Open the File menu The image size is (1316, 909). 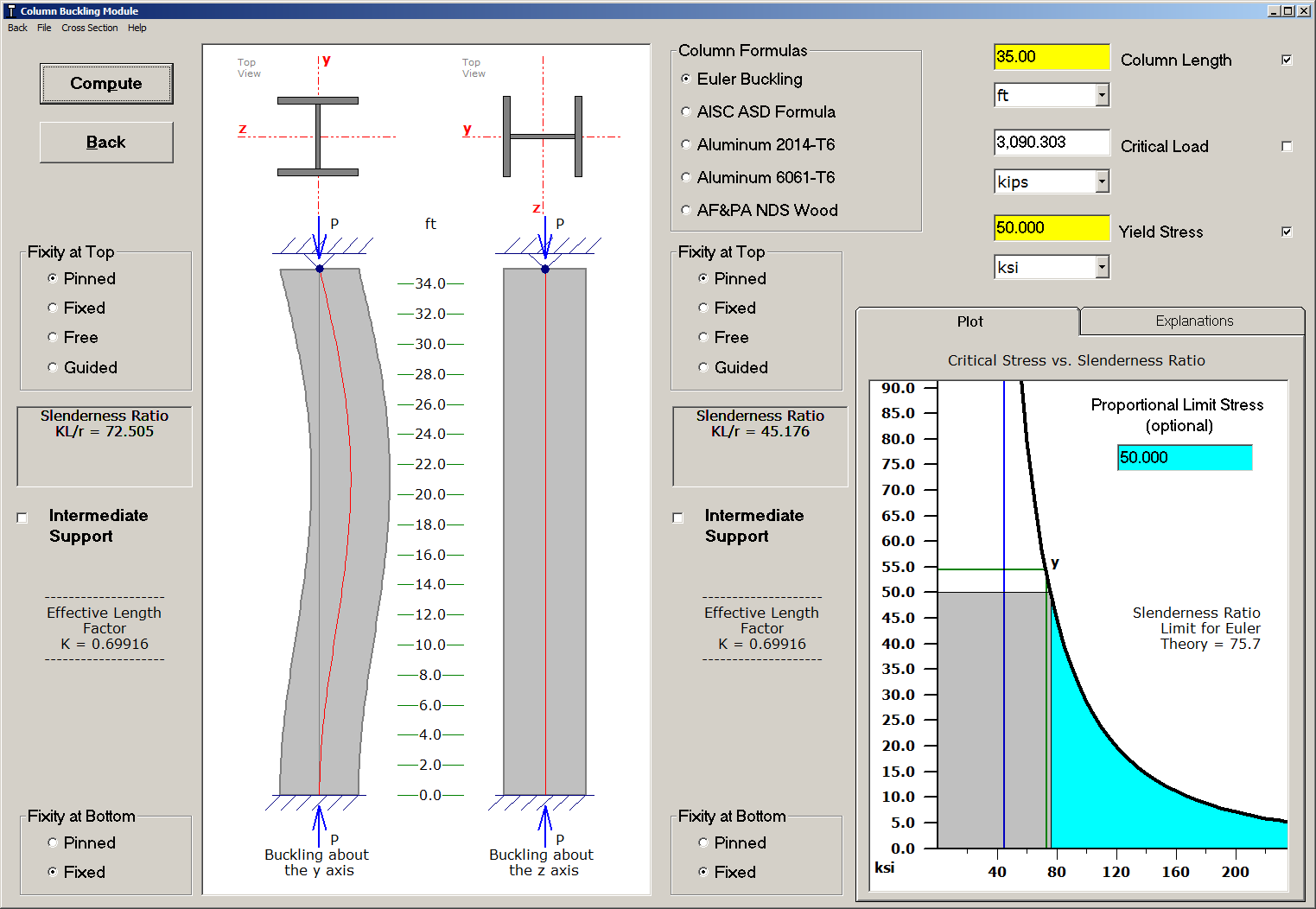pyautogui.click(x=43, y=28)
